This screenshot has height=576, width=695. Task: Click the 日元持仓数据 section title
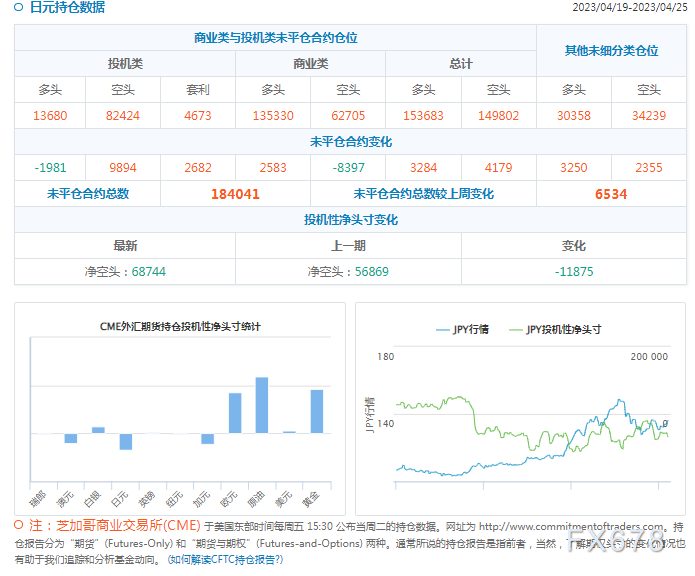pos(67,7)
